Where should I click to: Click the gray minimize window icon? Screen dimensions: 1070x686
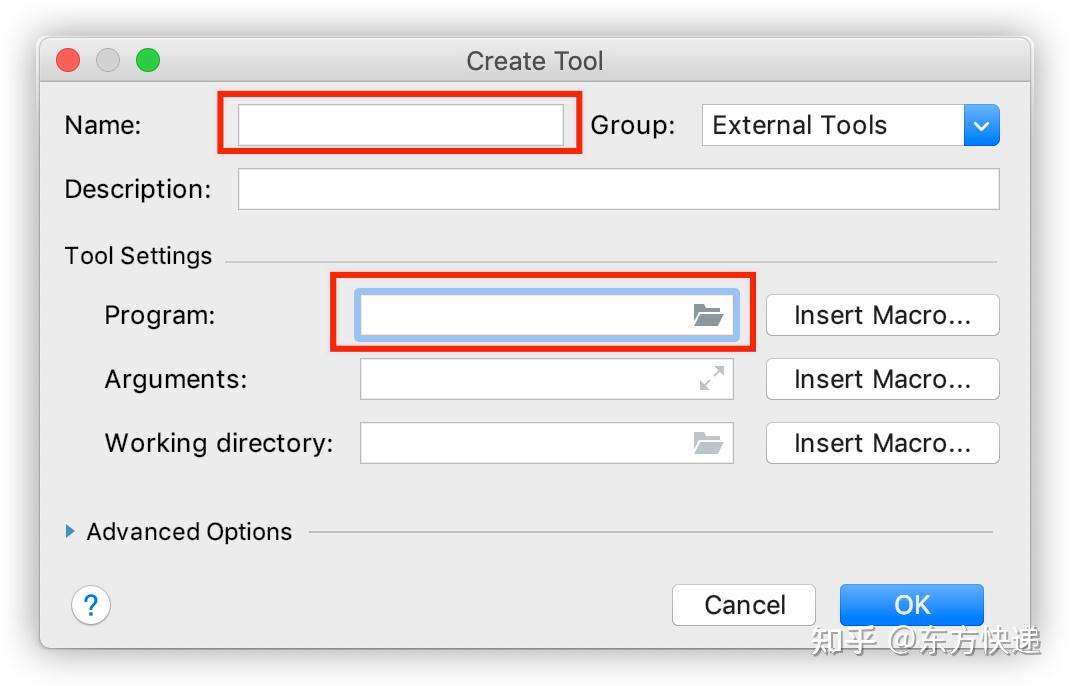pyautogui.click(x=108, y=60)
